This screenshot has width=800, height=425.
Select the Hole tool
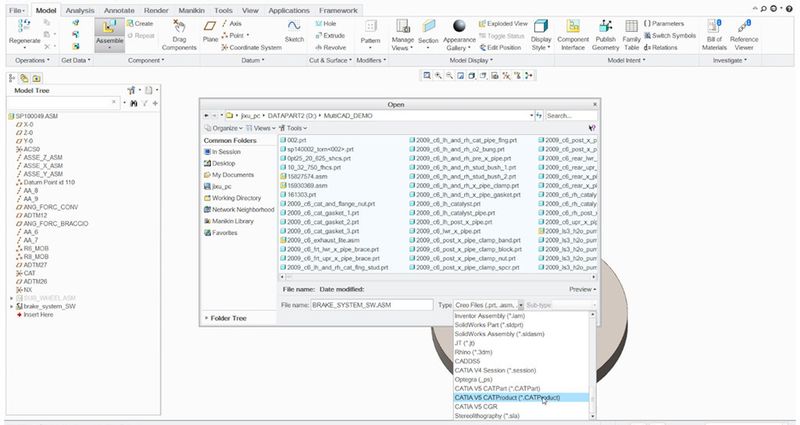(x=326, y=23)
